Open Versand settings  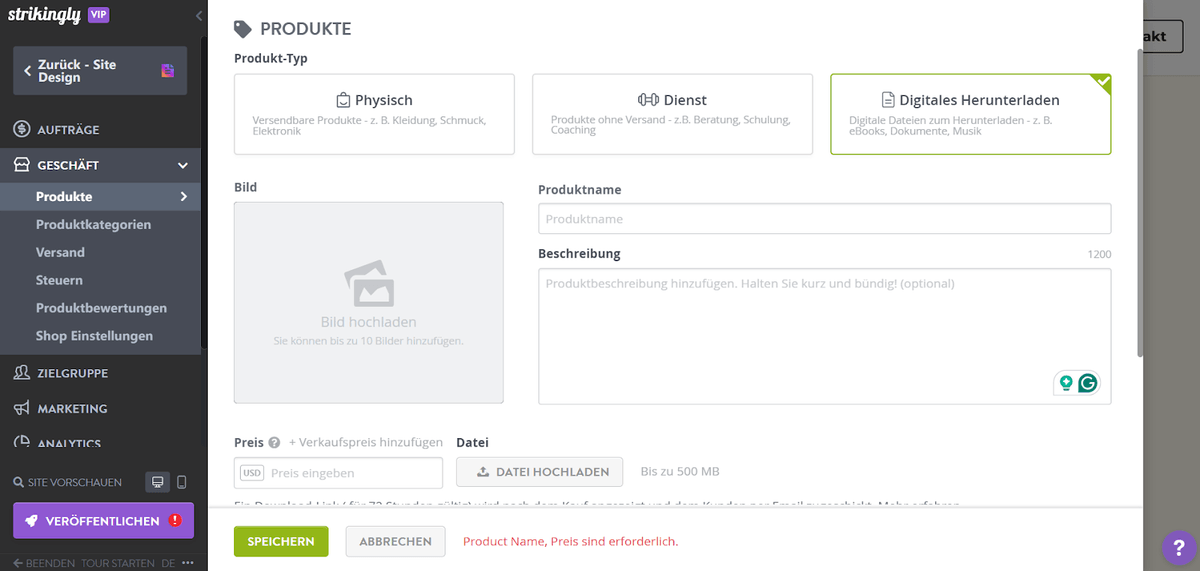point(60,253)
